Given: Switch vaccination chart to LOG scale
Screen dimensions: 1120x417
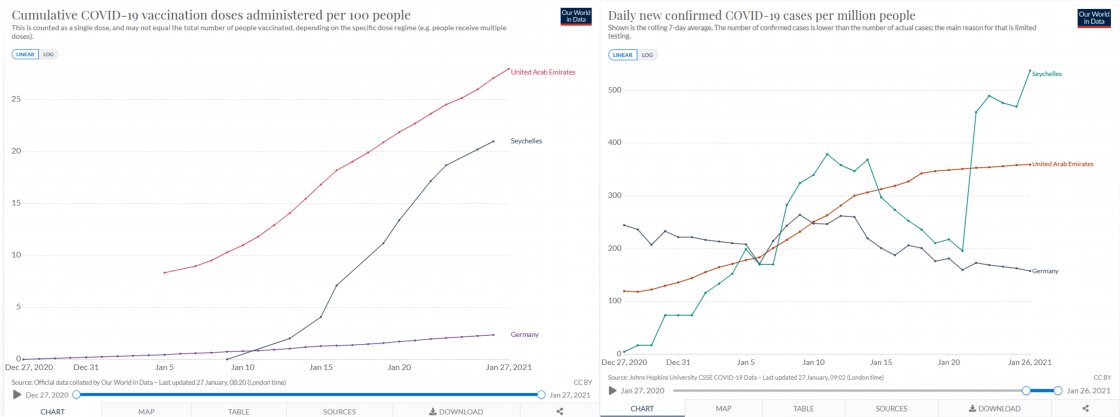Looking at the screenshot, I should (47, 54).
